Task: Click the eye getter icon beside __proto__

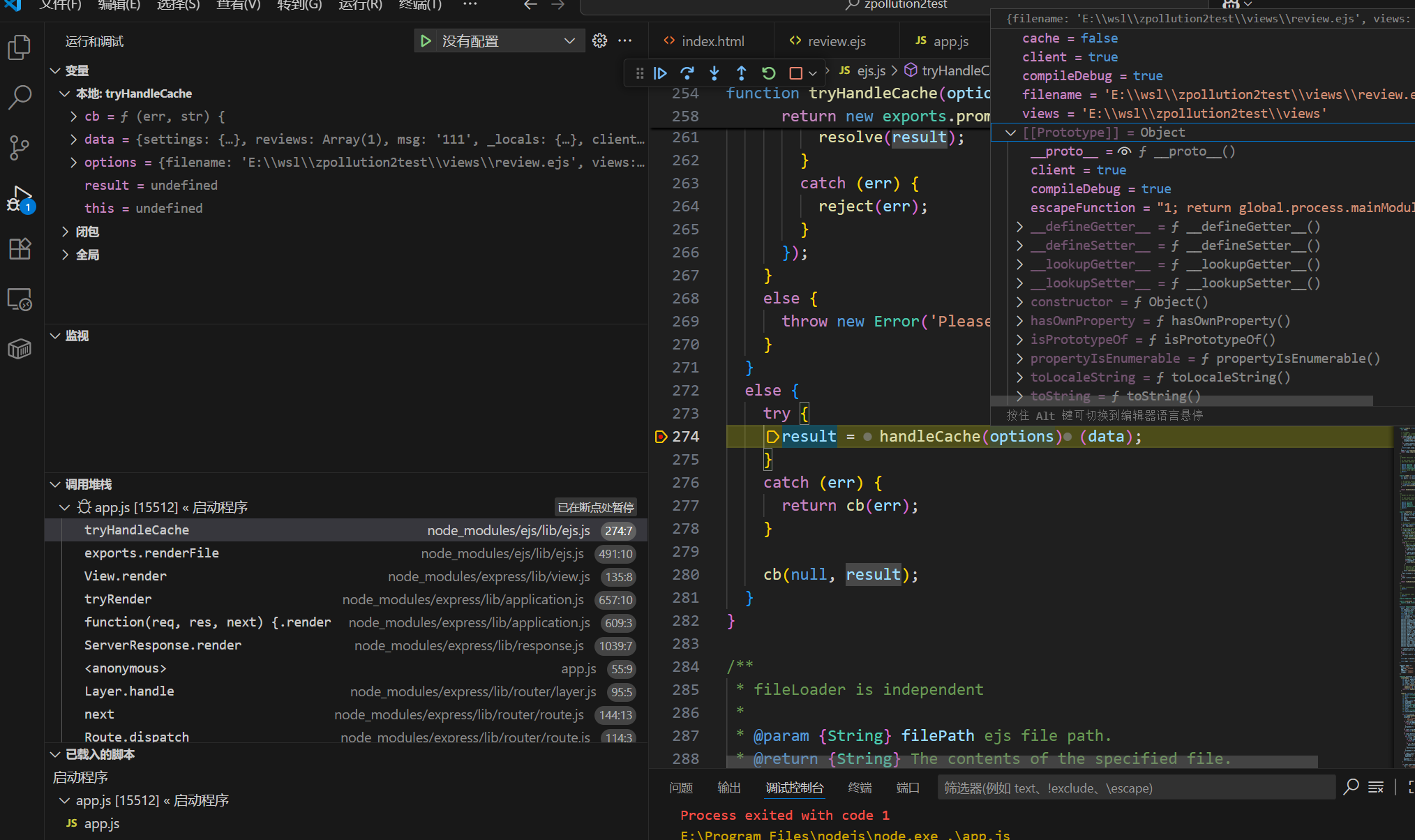Action: (x=1124, y=151)
